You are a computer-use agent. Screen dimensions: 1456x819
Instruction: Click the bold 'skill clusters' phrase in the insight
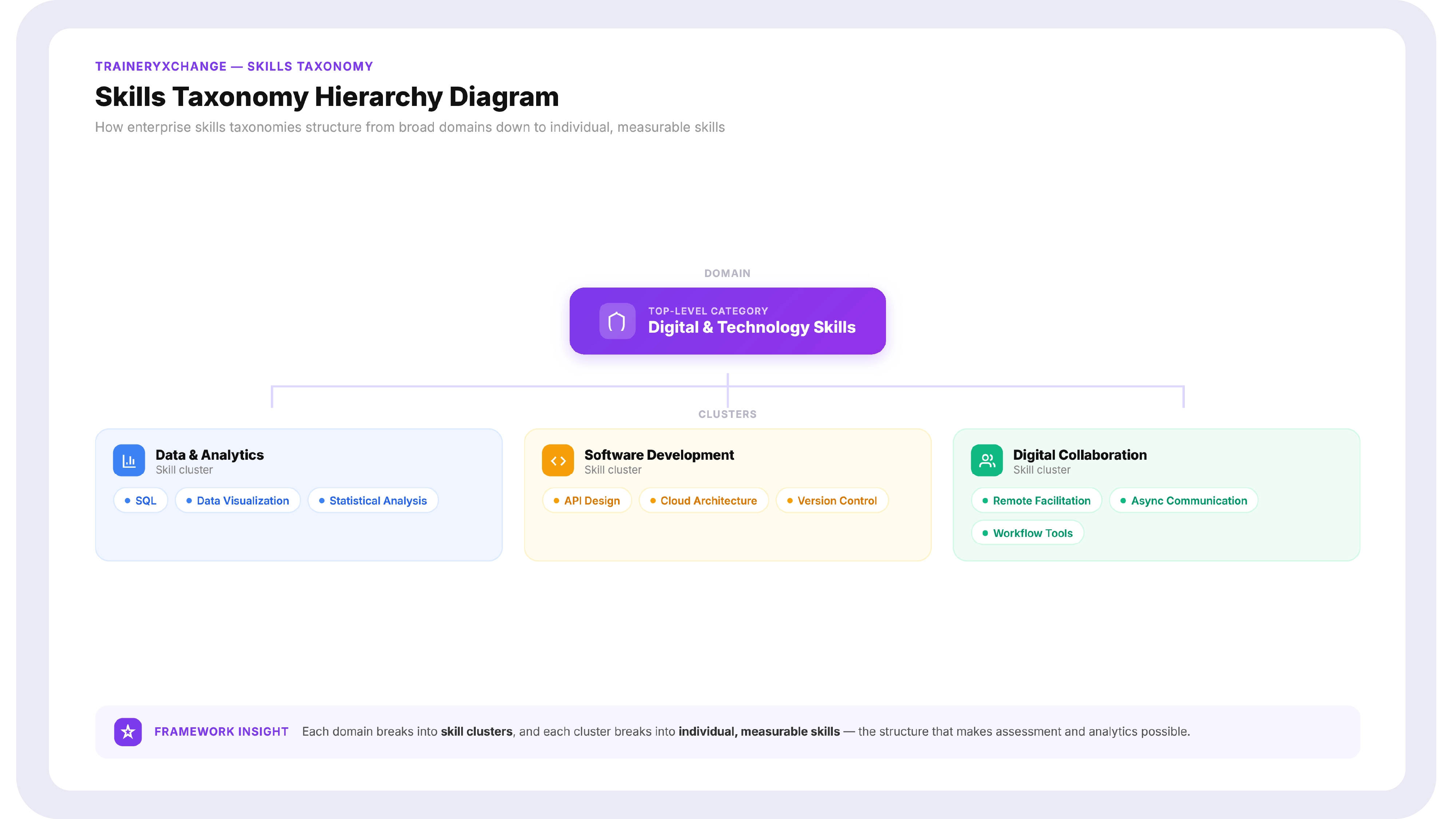tap(476, 732)
